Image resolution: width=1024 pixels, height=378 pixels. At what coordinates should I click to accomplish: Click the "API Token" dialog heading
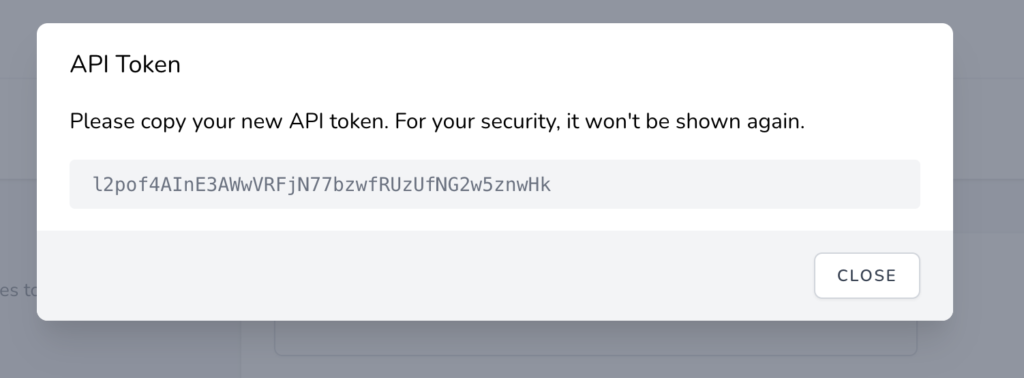[x=125, y=65]
